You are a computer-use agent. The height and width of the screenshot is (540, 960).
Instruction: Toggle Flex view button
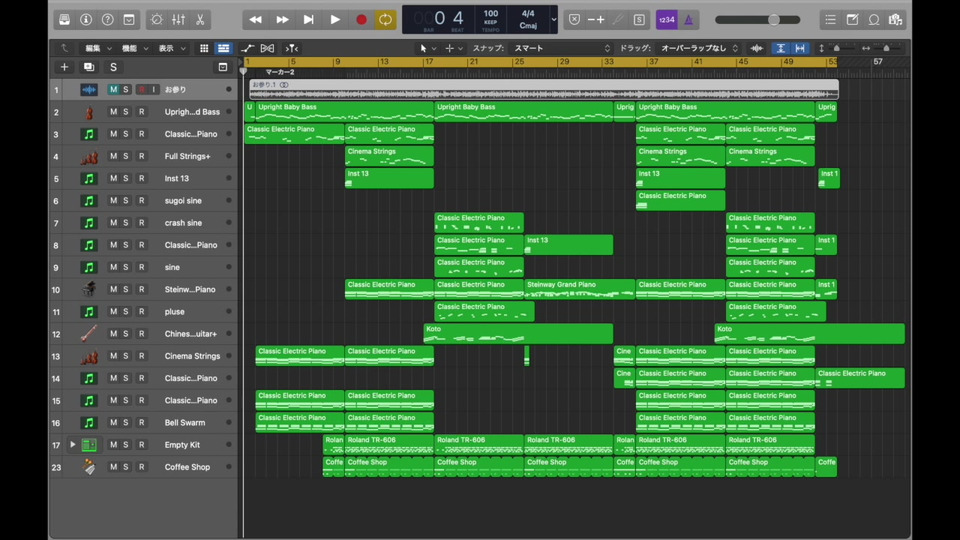pyautogui.click(x=268, y=48)
